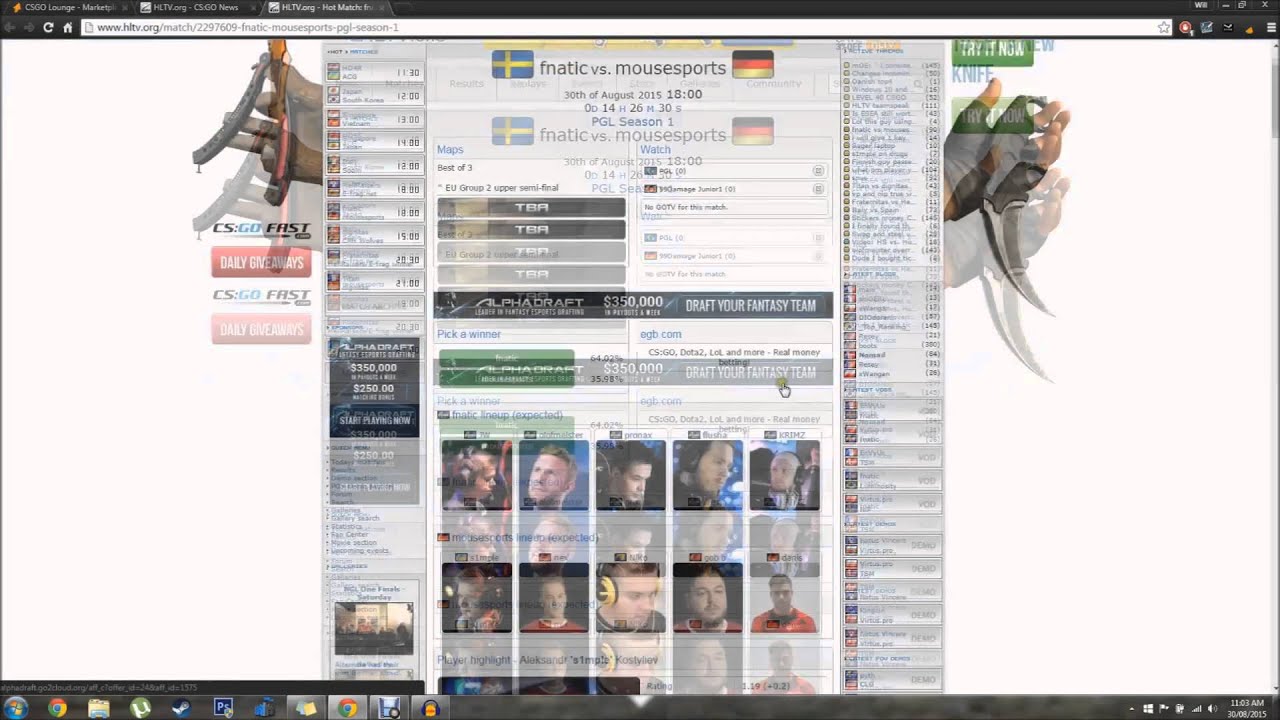Open Photoshop from the taskbar
Viewport: 1280px width, 720px height.
pos(223,708)
